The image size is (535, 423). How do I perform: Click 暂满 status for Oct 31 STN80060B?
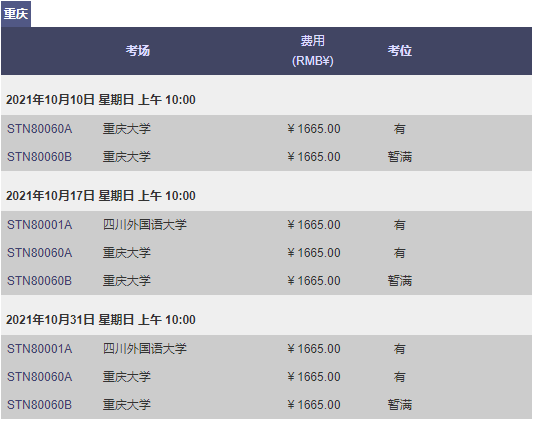pyautogui.click(x=400, y=405)
